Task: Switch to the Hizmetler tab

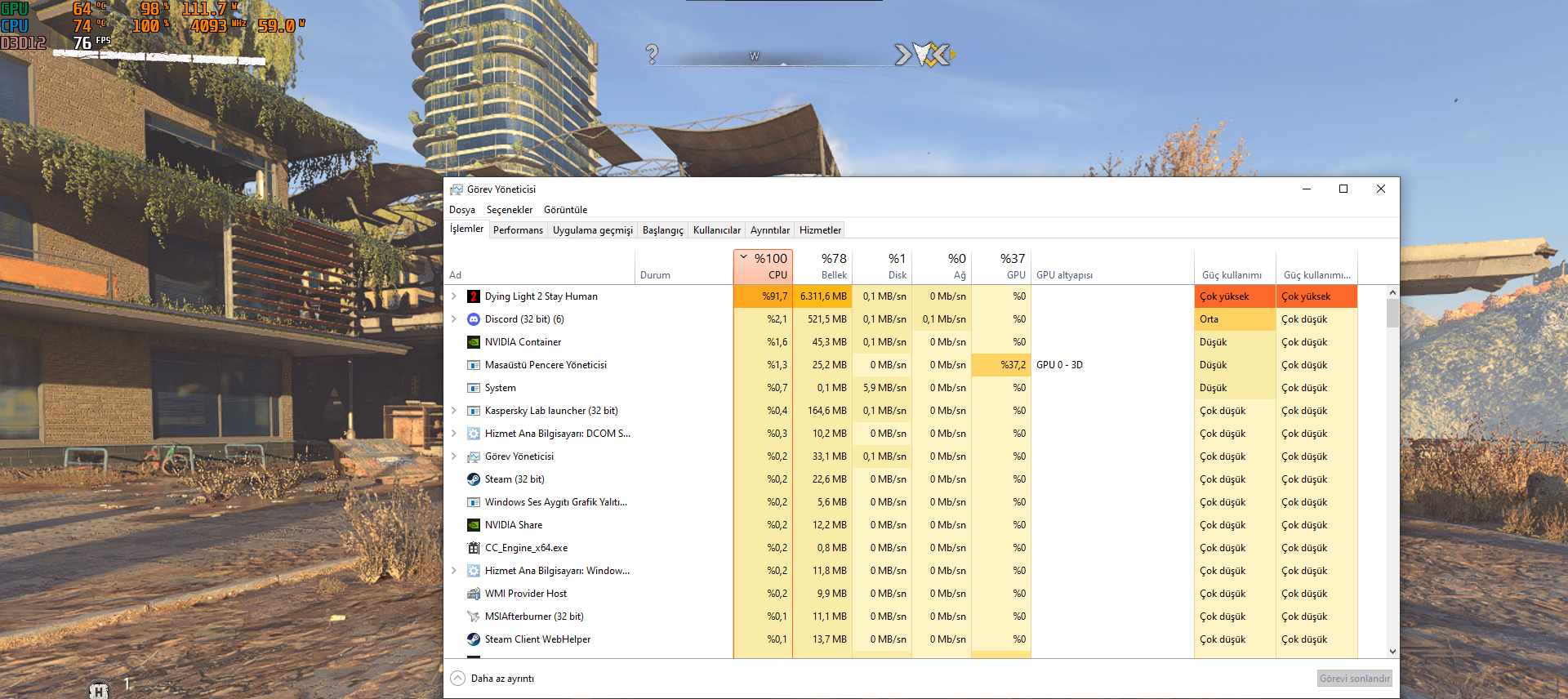Action: (x=820, y=230)
